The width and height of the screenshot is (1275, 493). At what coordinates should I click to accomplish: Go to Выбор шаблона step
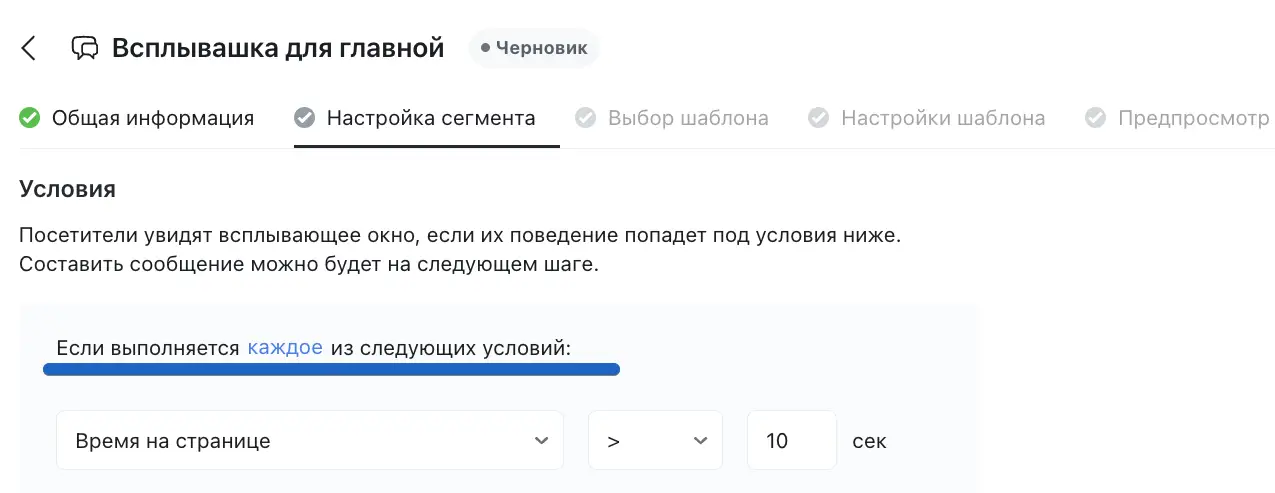[688, 118]
